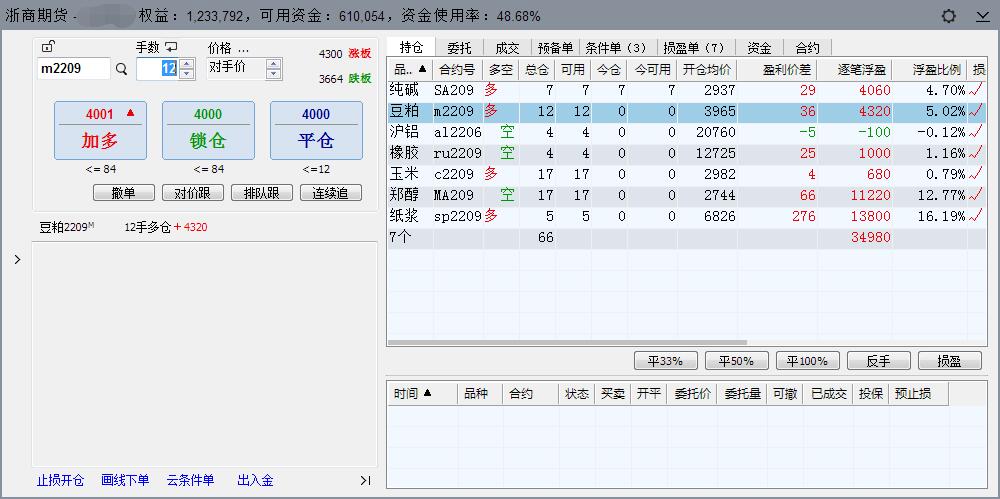Screen dimensions: 1000x499
Task: Click stop-loss checkmark icon in 纸浆 row
Action: [976, 215]
